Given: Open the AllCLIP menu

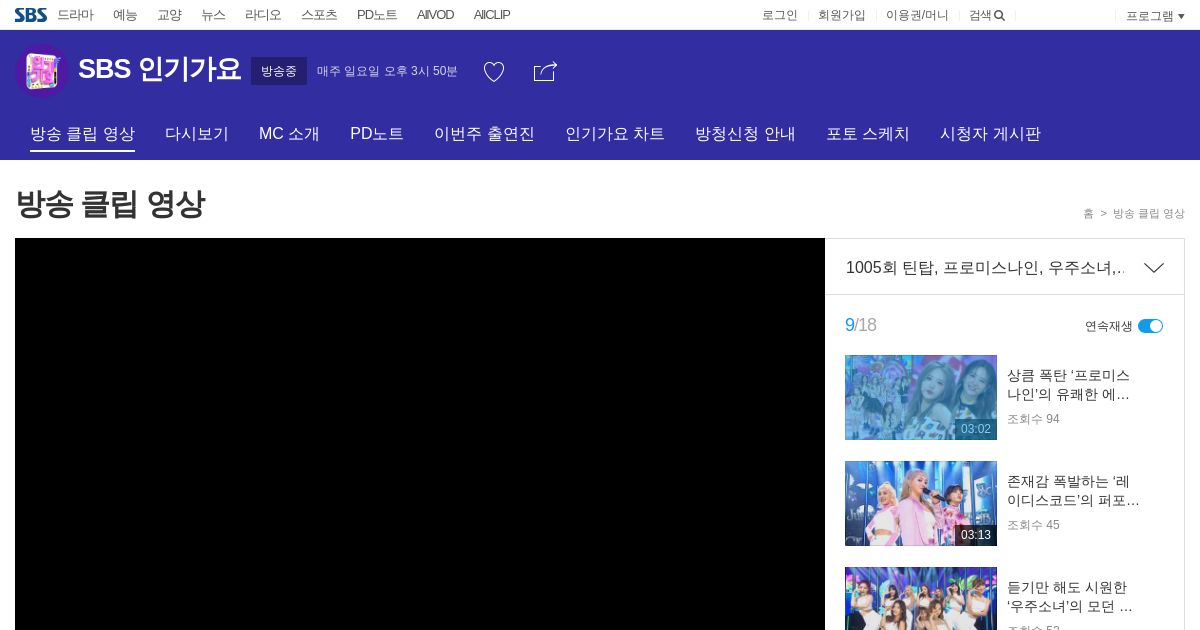Looking at the screenshot, I should point(492,15).
